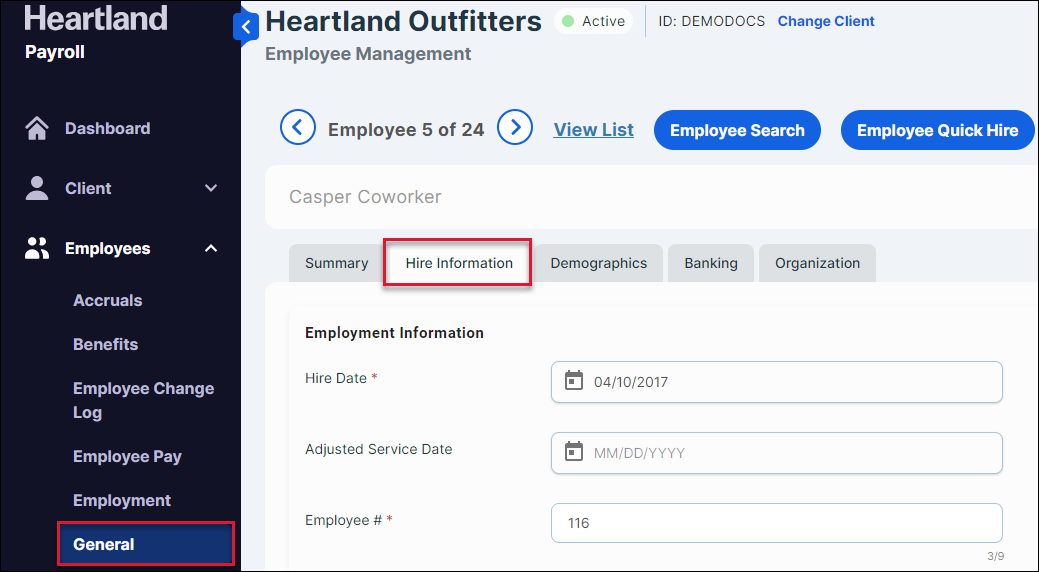The height and width of the screenshot is (572, 1039).
Task: Switch to the Demographics tab
Action: coord(598,263)
